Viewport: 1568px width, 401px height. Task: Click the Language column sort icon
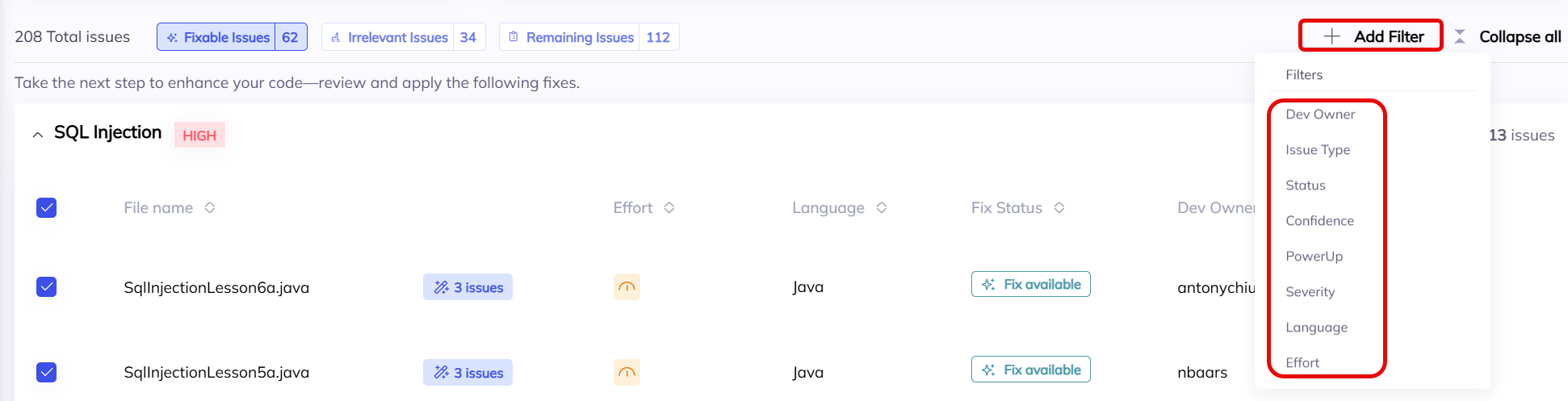tap(882, 208)
